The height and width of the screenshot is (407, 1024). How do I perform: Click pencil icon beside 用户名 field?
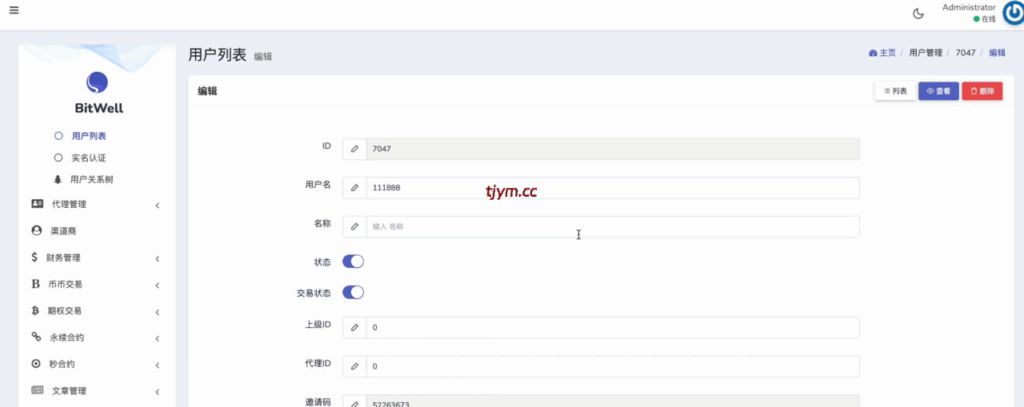click(x=355, y=188)
